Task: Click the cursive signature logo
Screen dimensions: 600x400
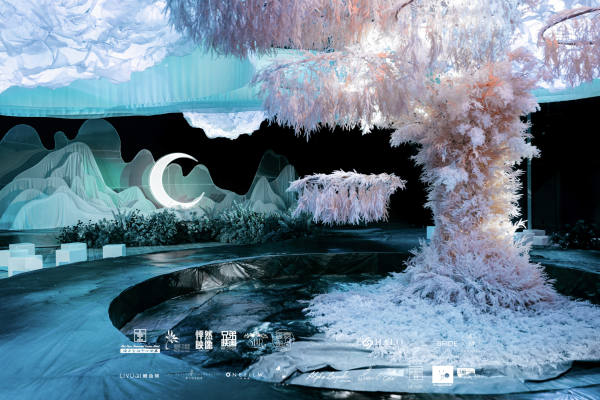Action: click(x=328, y=376)
